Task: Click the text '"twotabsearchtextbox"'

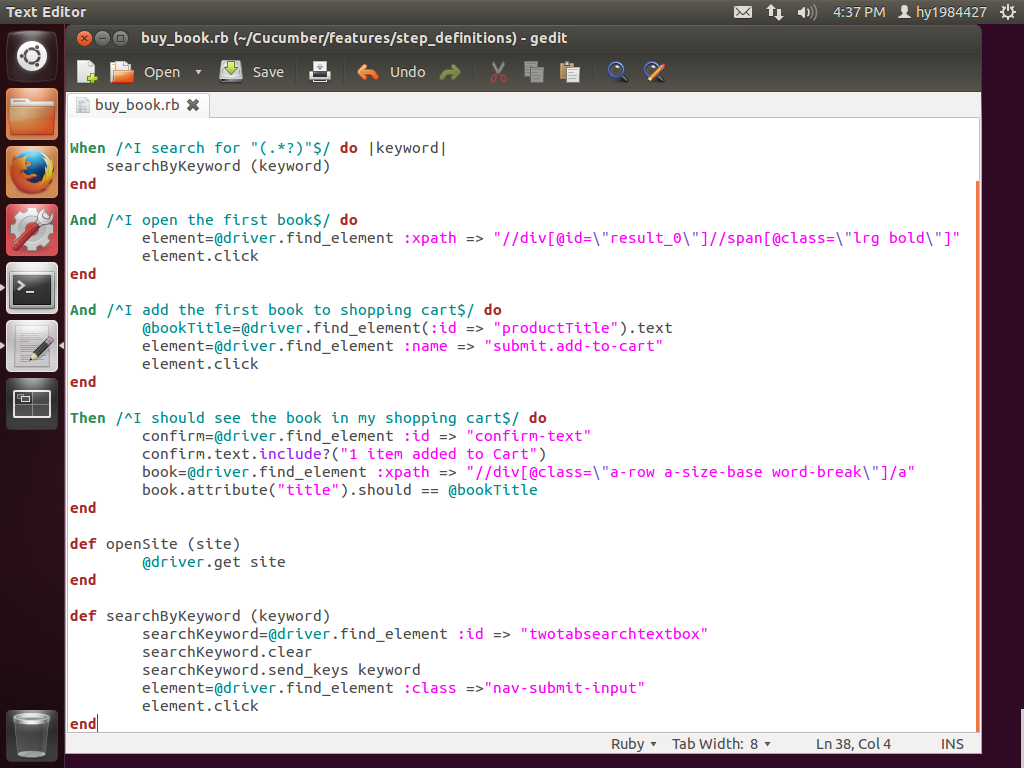Action: (x=614, y=634)
